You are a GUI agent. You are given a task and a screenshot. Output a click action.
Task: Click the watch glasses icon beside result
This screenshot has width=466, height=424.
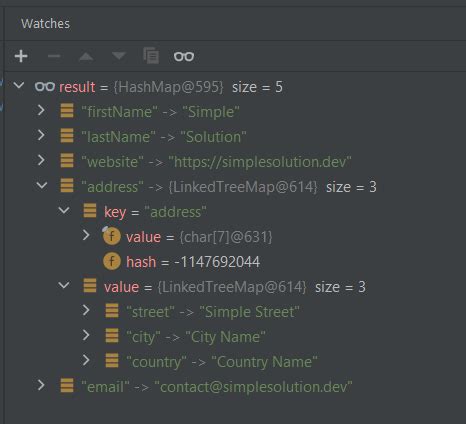(45, 87)
